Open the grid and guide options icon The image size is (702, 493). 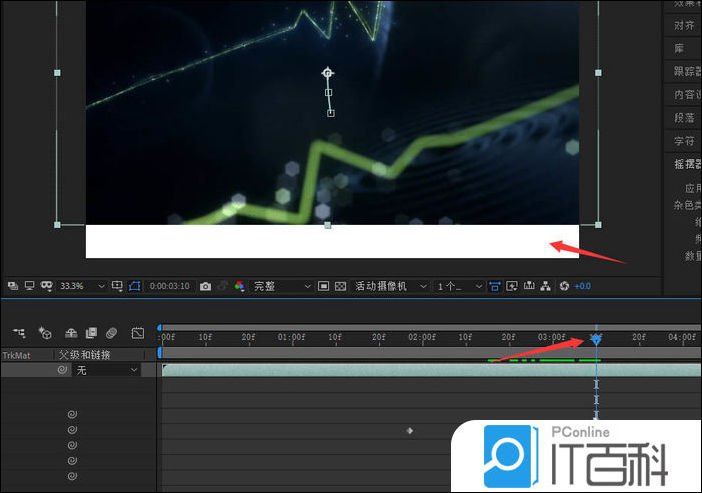(x=117, y=286)
